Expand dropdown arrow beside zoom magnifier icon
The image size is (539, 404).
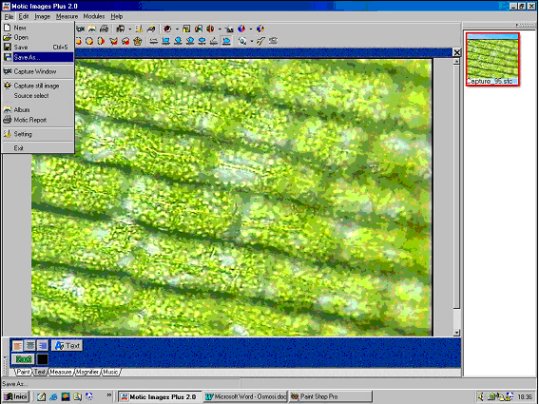tap(252, 41)
